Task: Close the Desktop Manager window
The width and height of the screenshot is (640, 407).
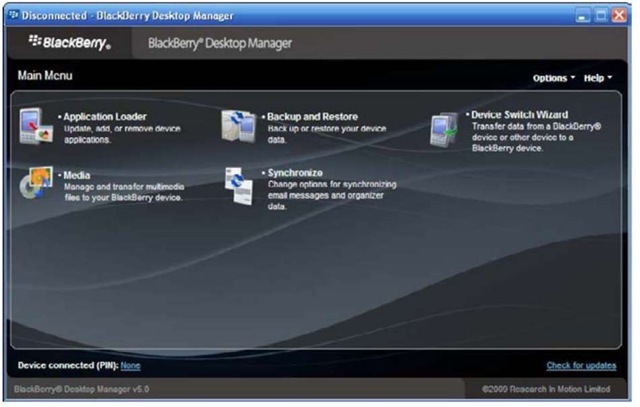Action: (619, 16)
